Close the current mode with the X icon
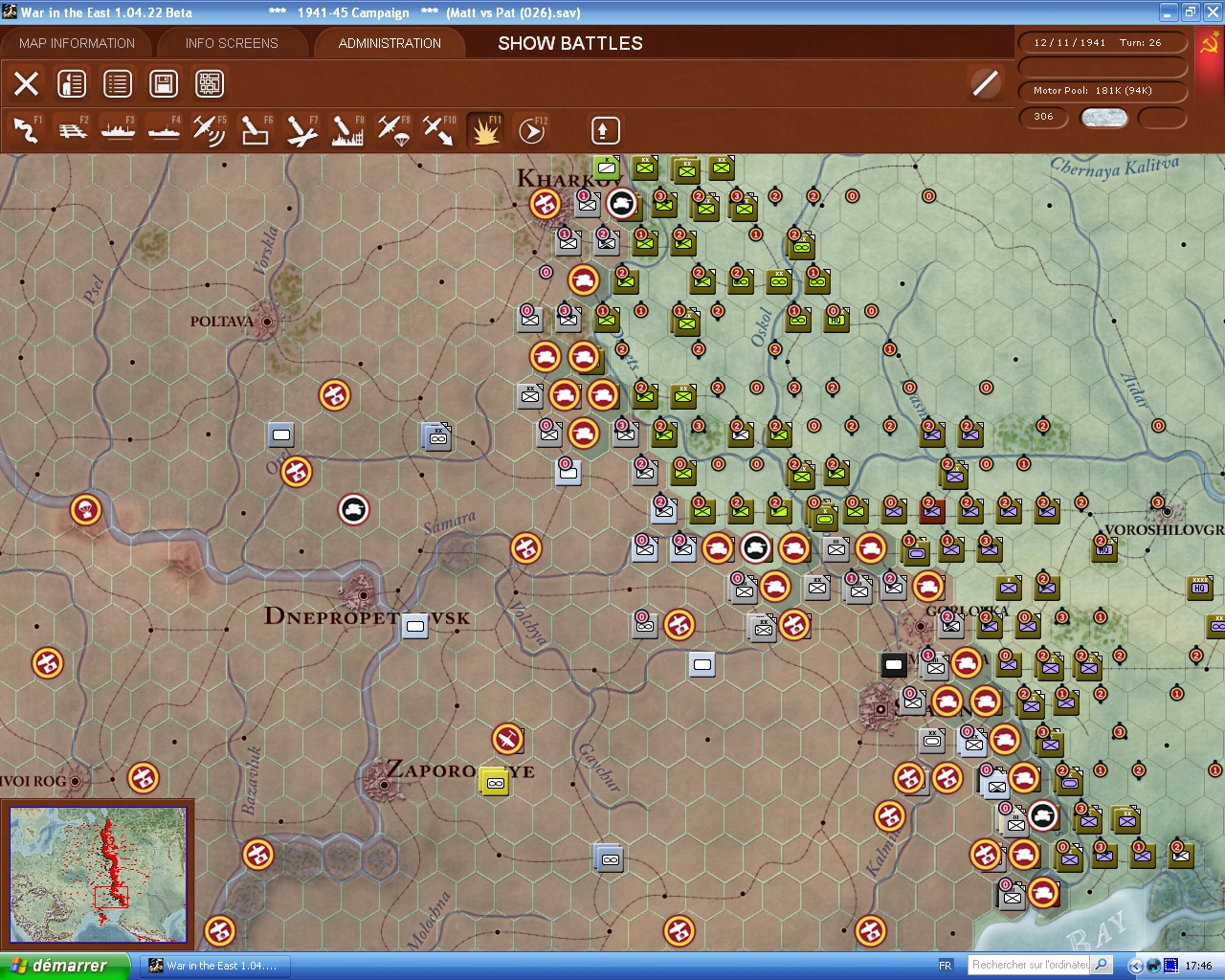The height and width of the screenshot is (980, 1225). click(x=27, y=84)
